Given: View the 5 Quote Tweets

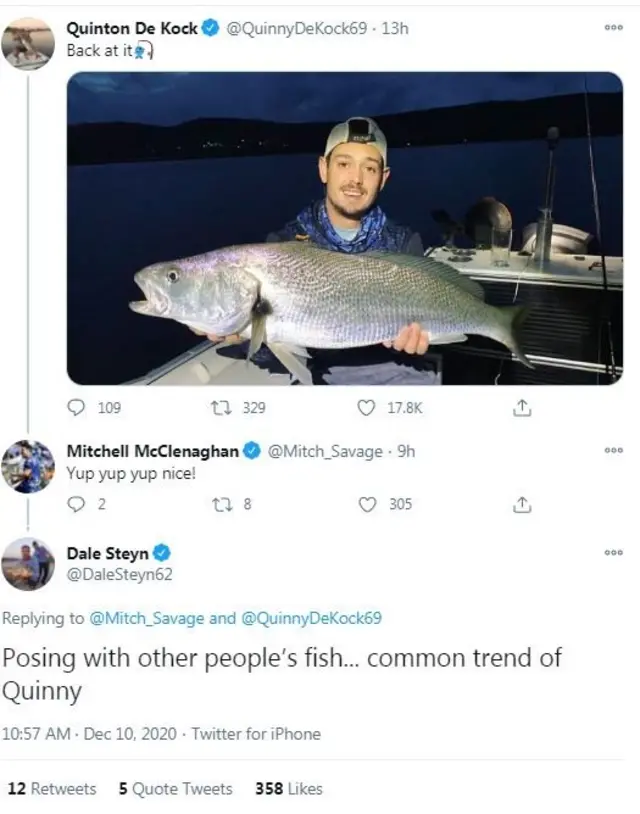Looking at the screenshot, I should pyautogui.click(x=175, y=789).
